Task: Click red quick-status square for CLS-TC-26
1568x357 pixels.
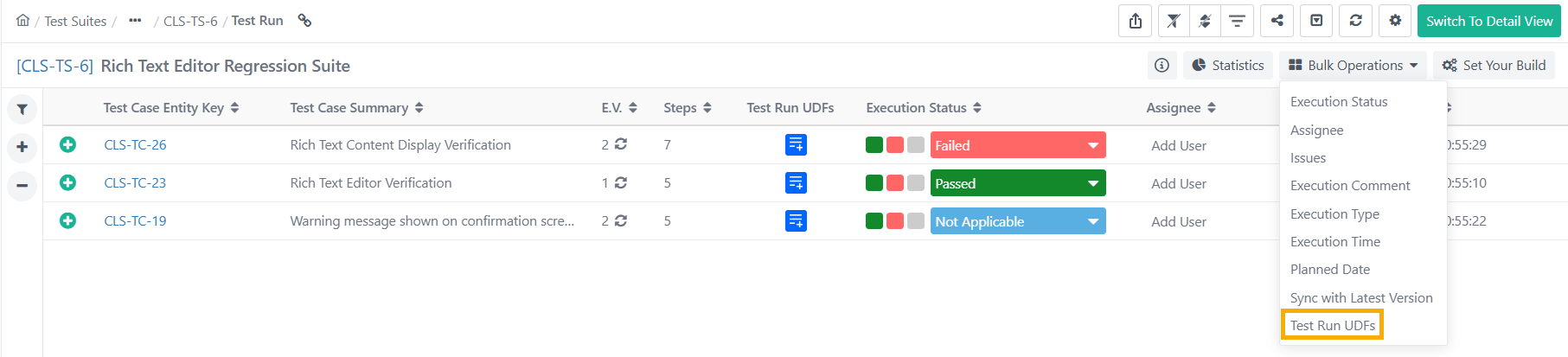Action: click(x=895, y=145)
